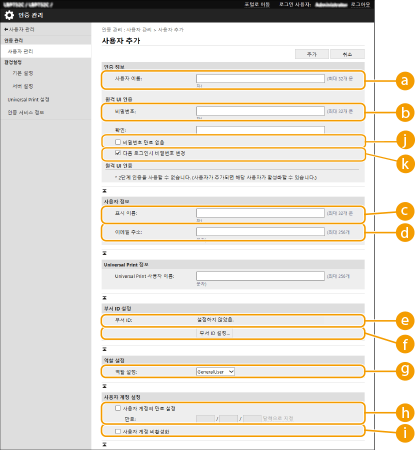Click top-of-page icon below 원격 UI 인증 note
This screenshot has width=416, height=450.
point(104,191)
